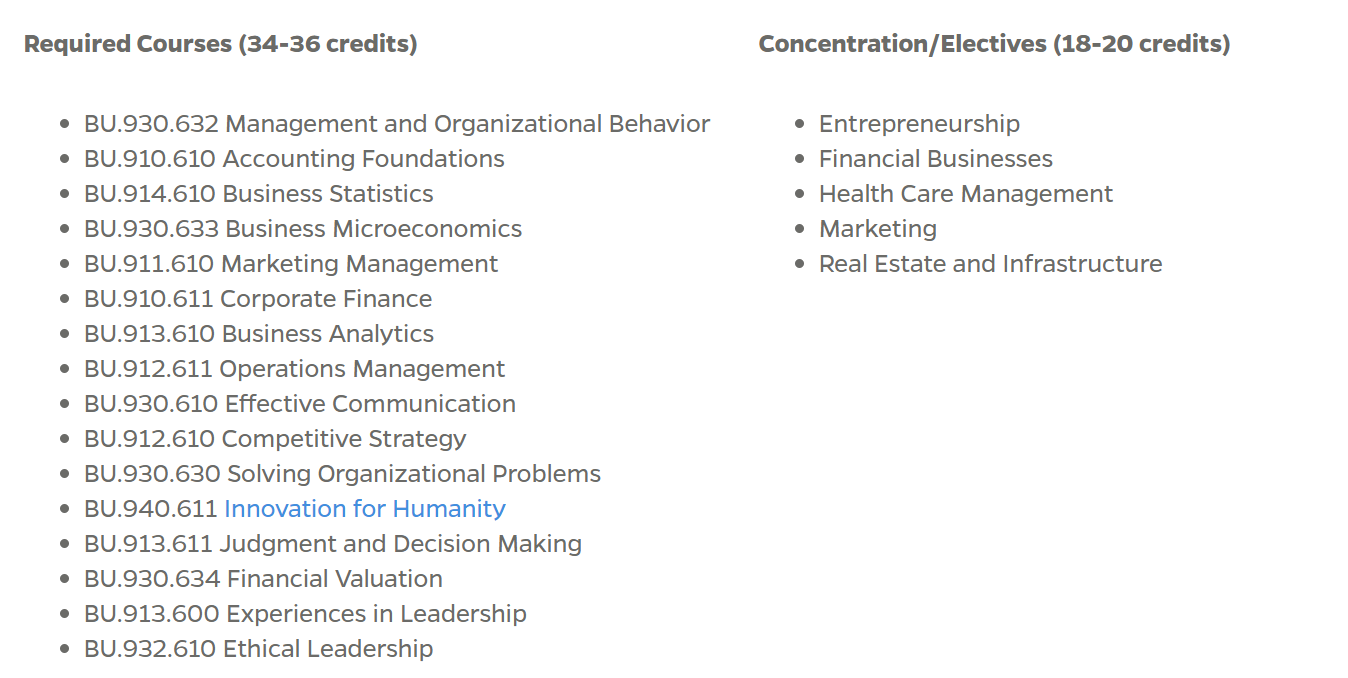Viewport: 1348px width, 678px height.
Task: Click Management and Organizational Behavior course
Action: (397, 124)
